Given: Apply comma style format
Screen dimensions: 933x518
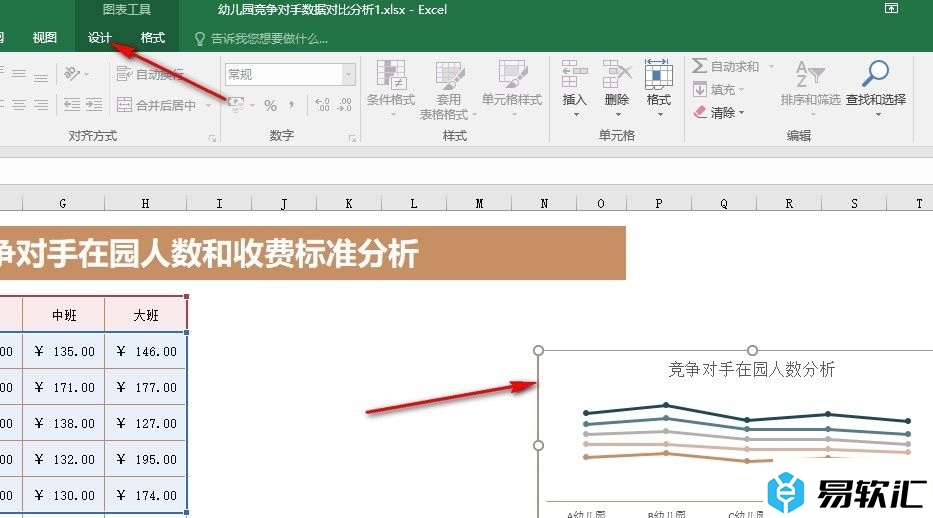Looking at the screenshot, I should [292, 105].
